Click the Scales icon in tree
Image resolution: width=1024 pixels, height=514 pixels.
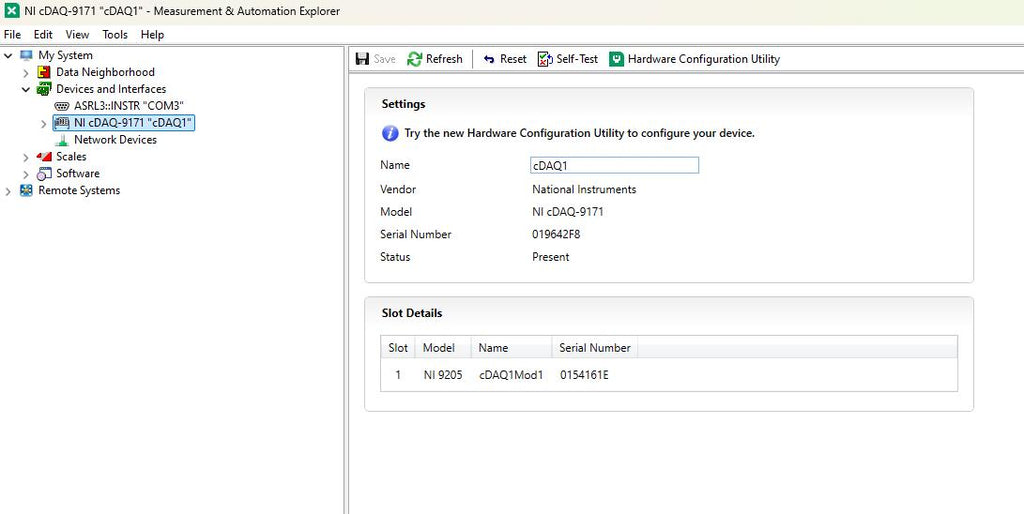click(x=44, y=157)
